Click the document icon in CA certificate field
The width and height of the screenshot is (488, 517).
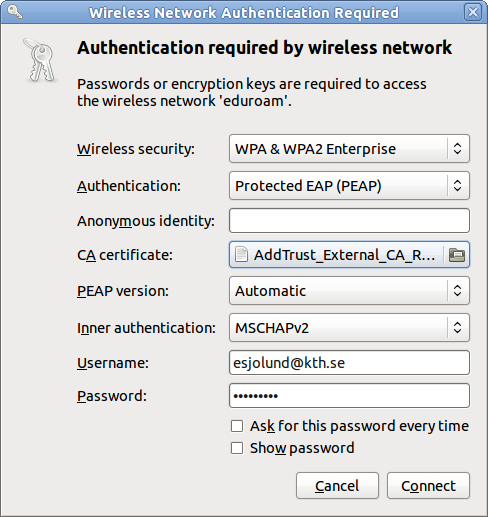241,255
